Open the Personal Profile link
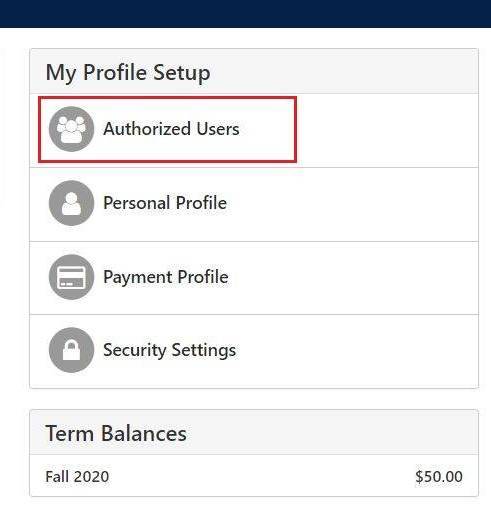The height and width of the screenshot is (509, 491). 165,203
